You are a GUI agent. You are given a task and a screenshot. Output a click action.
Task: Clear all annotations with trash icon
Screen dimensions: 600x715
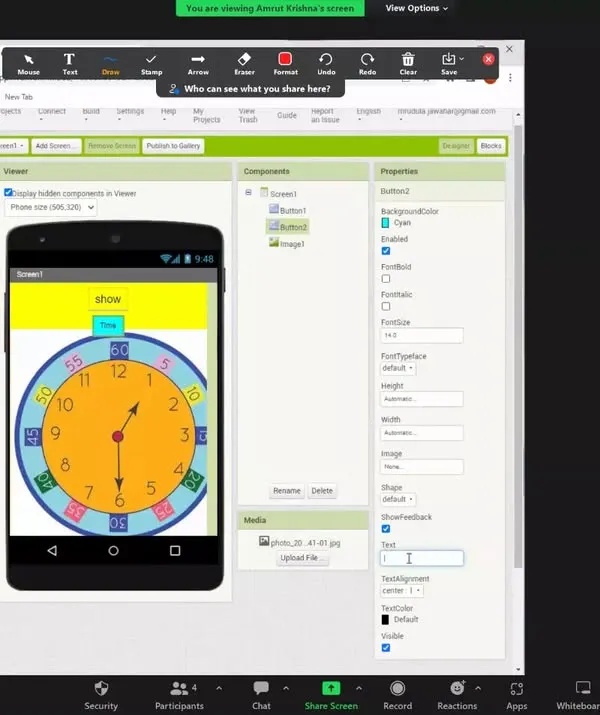[408, 64]
